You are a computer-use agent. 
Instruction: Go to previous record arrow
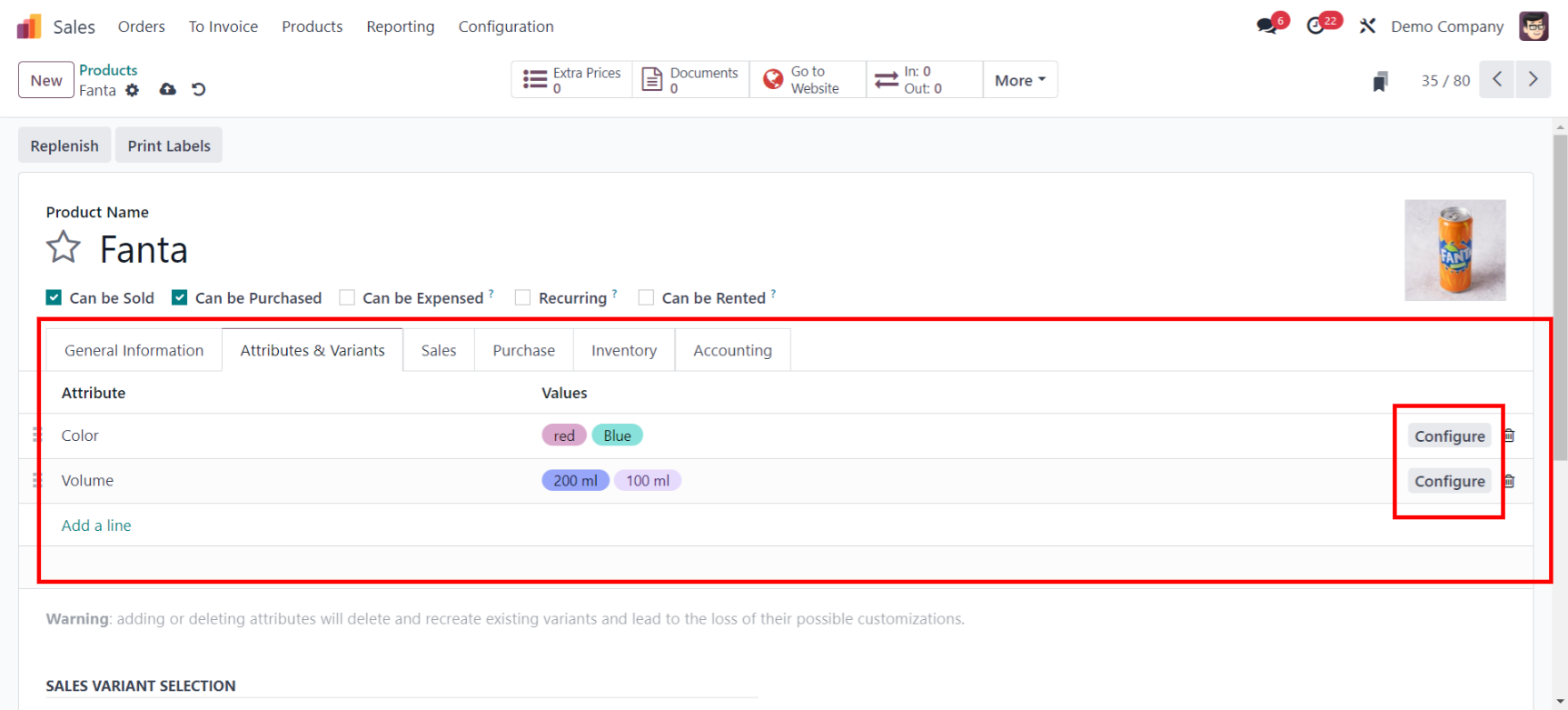click(1497, 80)
